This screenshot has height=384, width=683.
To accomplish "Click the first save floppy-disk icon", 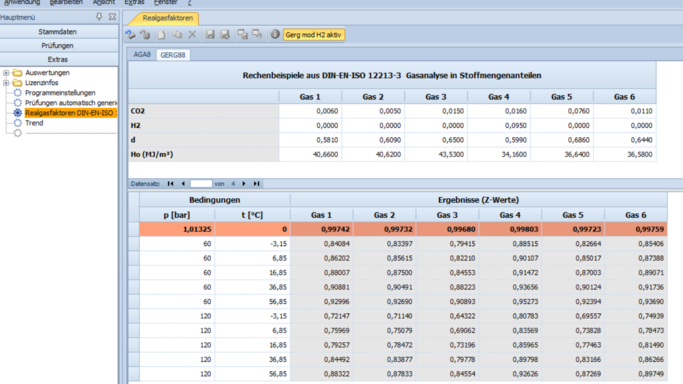I will [210, 35].
